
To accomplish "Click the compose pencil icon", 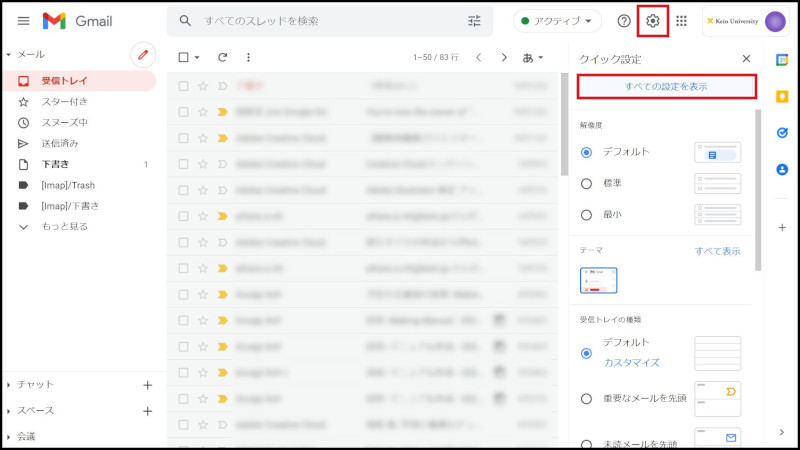I will click(x=144, y=56).
